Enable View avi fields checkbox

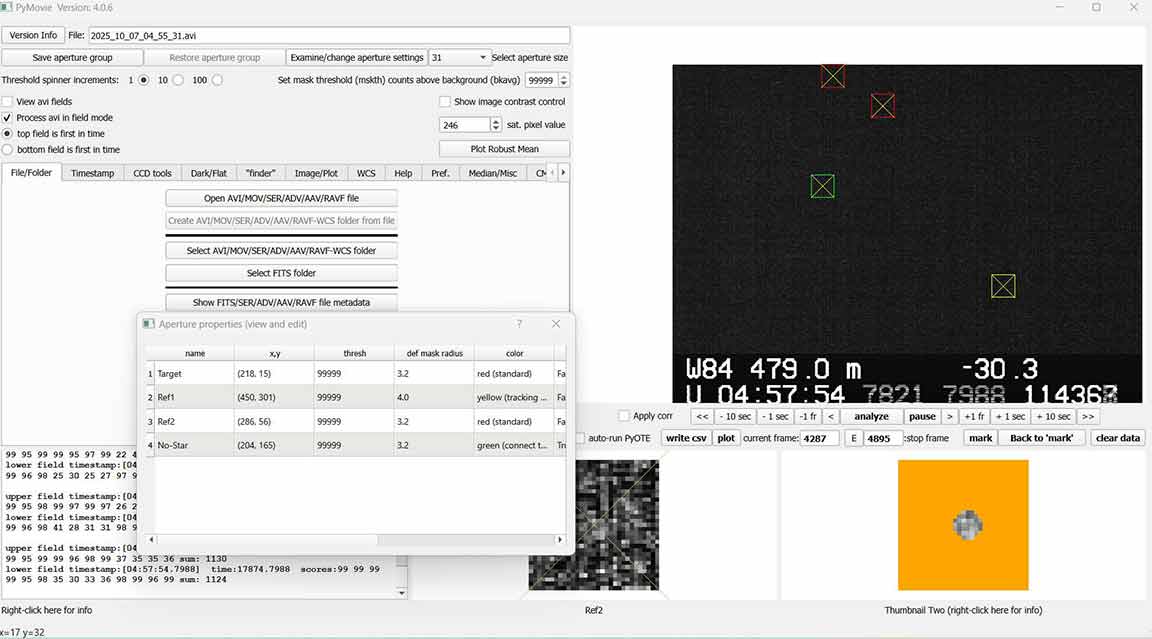(8, 102)
